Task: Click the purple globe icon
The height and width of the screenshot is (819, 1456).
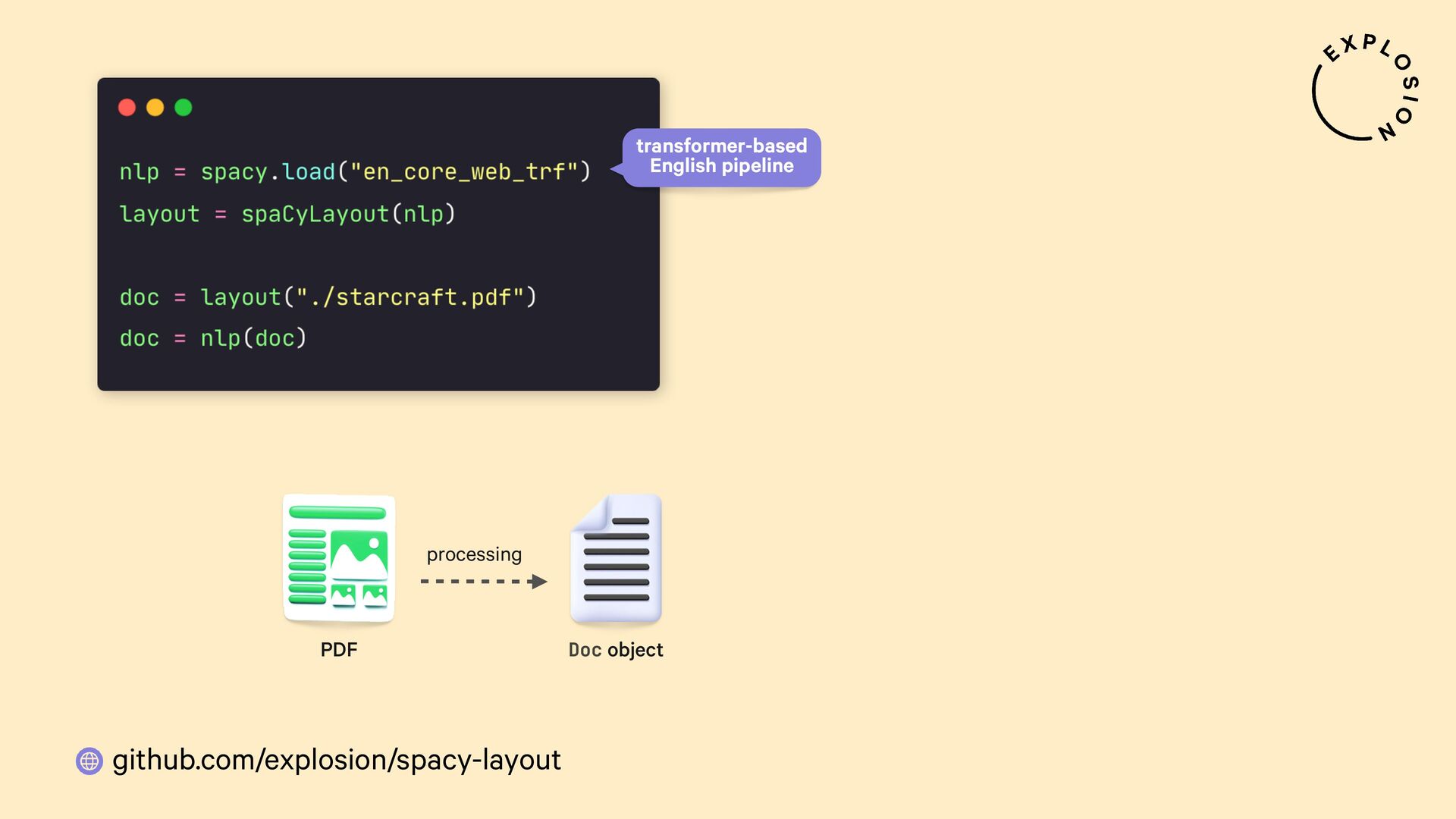Action: [89, 761]
